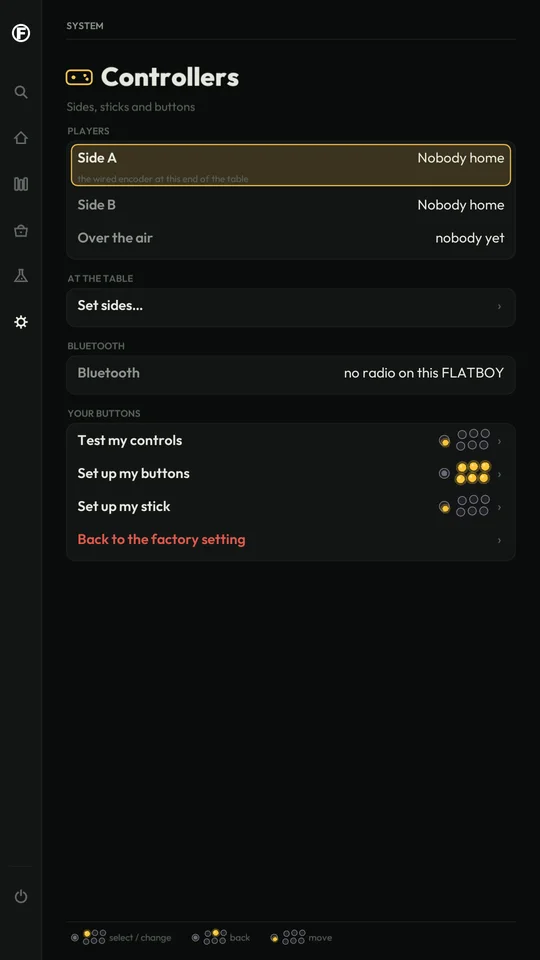Click the FLATBOY logo in the sidebar
The height and width of the screenshot is (960, 540).
point(21,33)
